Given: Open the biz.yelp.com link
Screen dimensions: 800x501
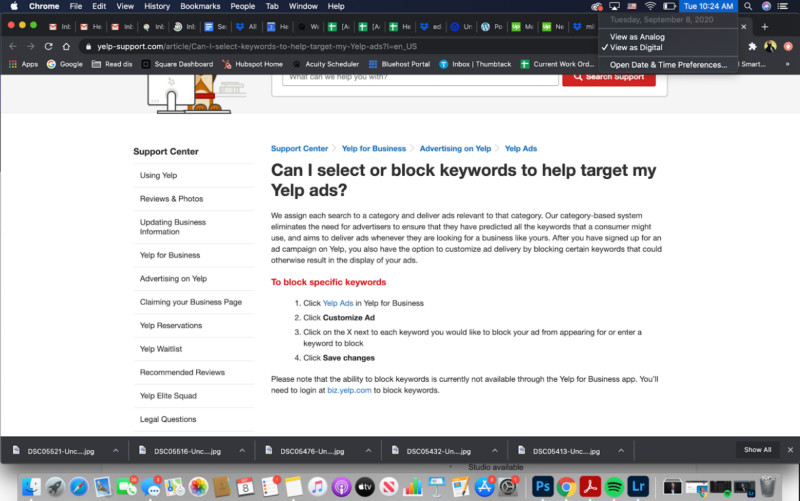Looking at the screenshot, I should click(x=350, y=391).
